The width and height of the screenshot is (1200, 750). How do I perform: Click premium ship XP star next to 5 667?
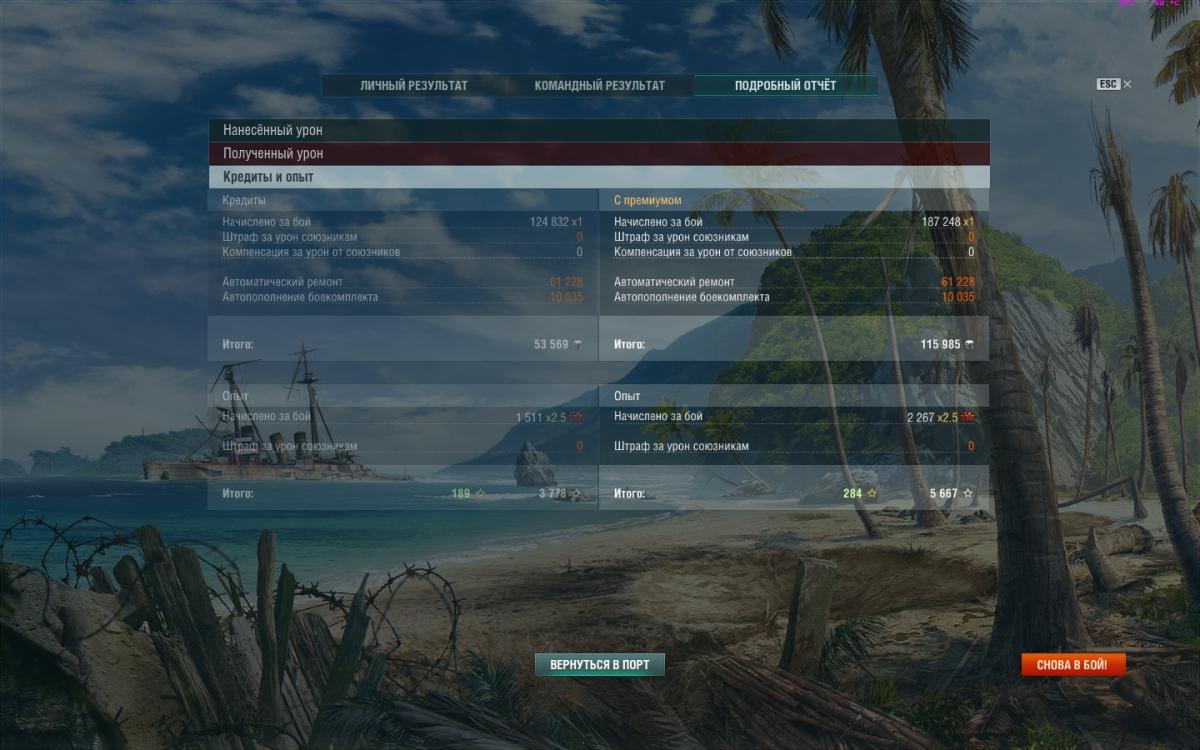tap(968, 494)
